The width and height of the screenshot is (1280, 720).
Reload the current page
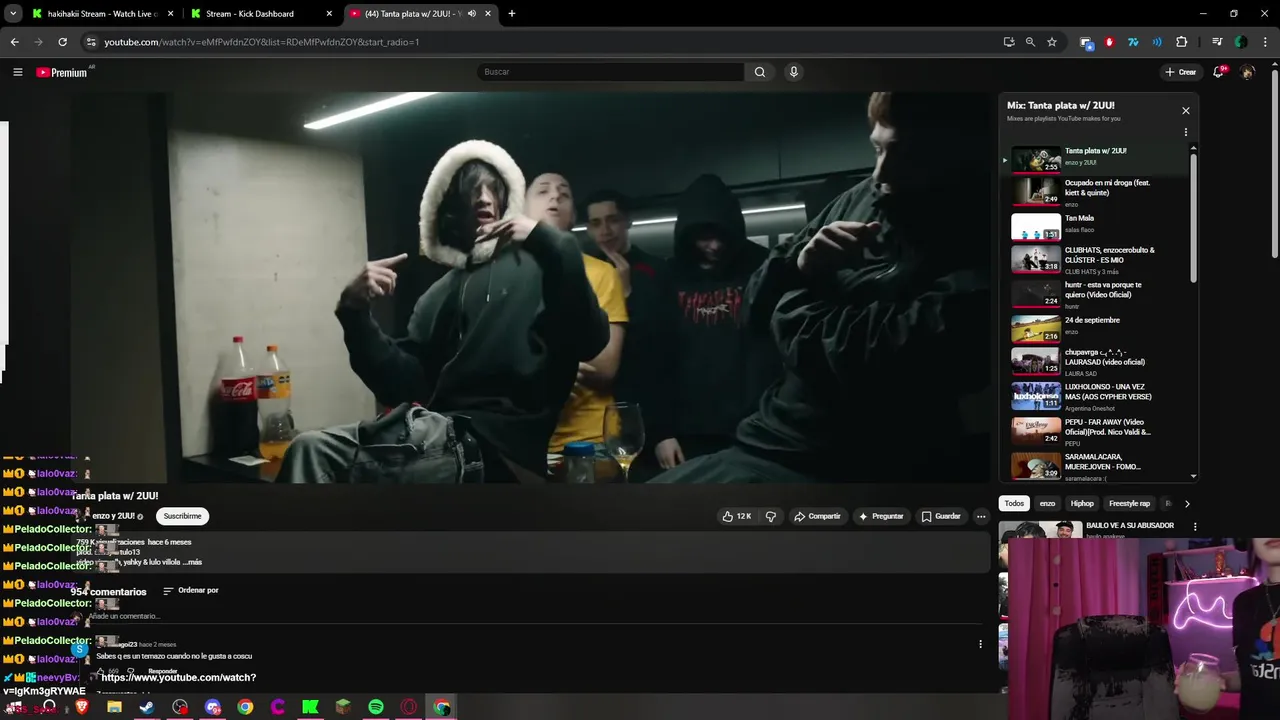click(62, 42)
